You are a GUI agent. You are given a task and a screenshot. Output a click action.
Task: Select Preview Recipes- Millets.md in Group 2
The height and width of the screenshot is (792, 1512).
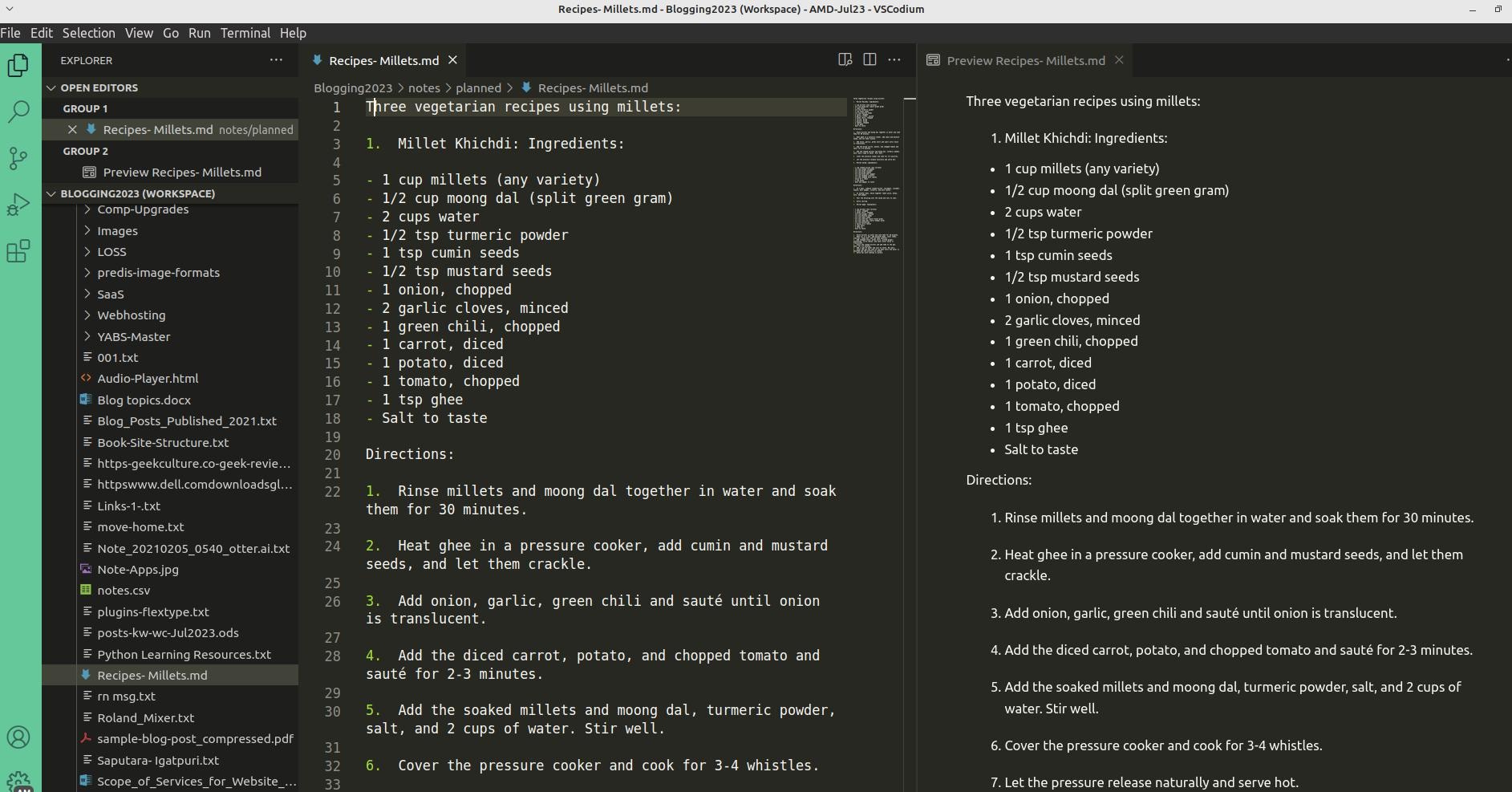click(182, 172)
